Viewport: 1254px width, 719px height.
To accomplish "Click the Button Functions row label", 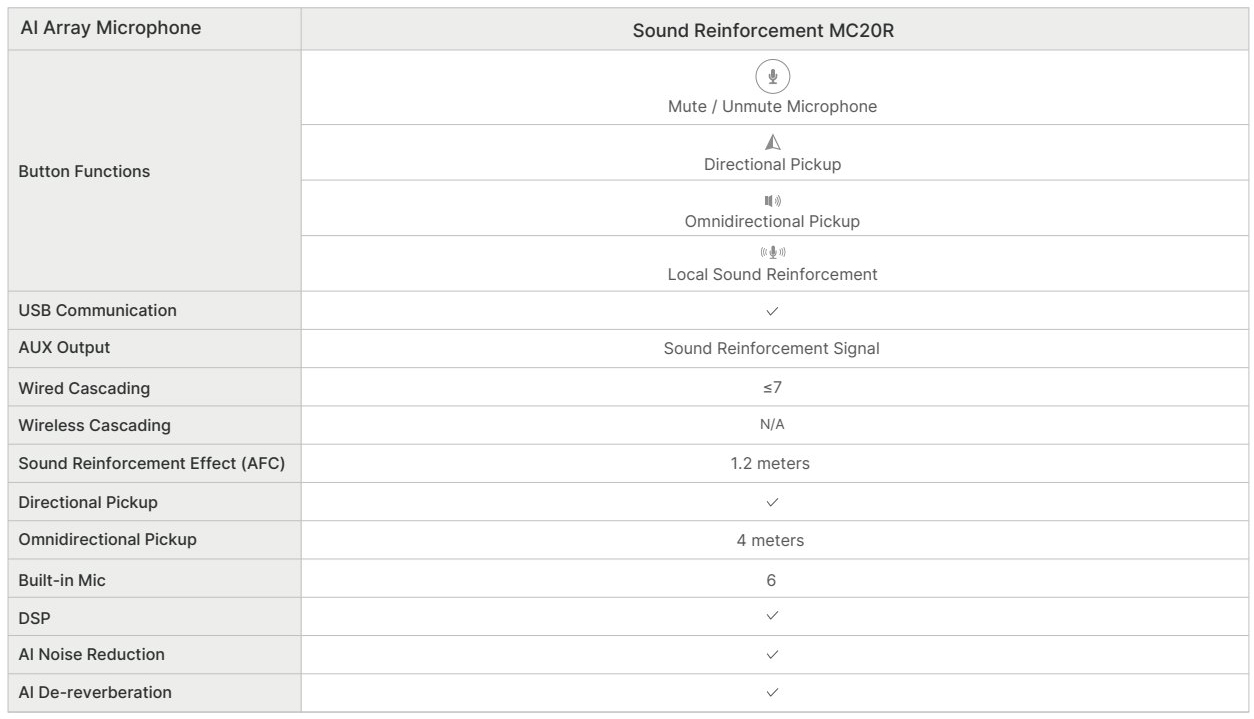I will 84,171.
